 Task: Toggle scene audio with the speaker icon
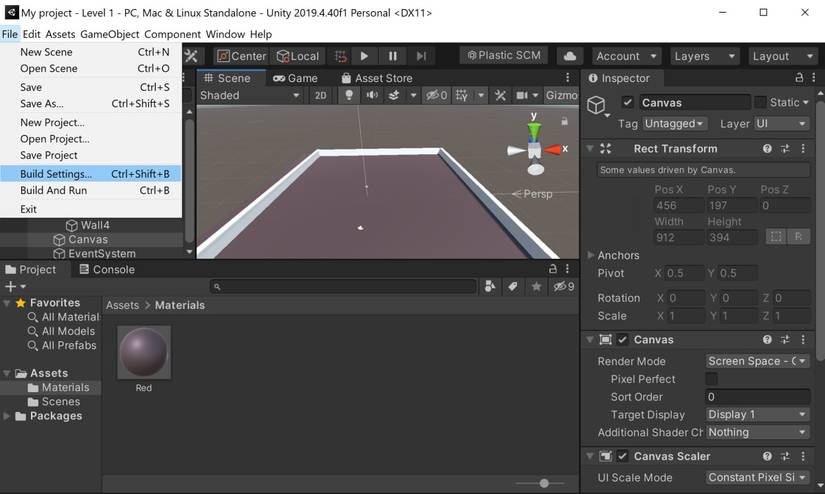[x=371, y=95]
